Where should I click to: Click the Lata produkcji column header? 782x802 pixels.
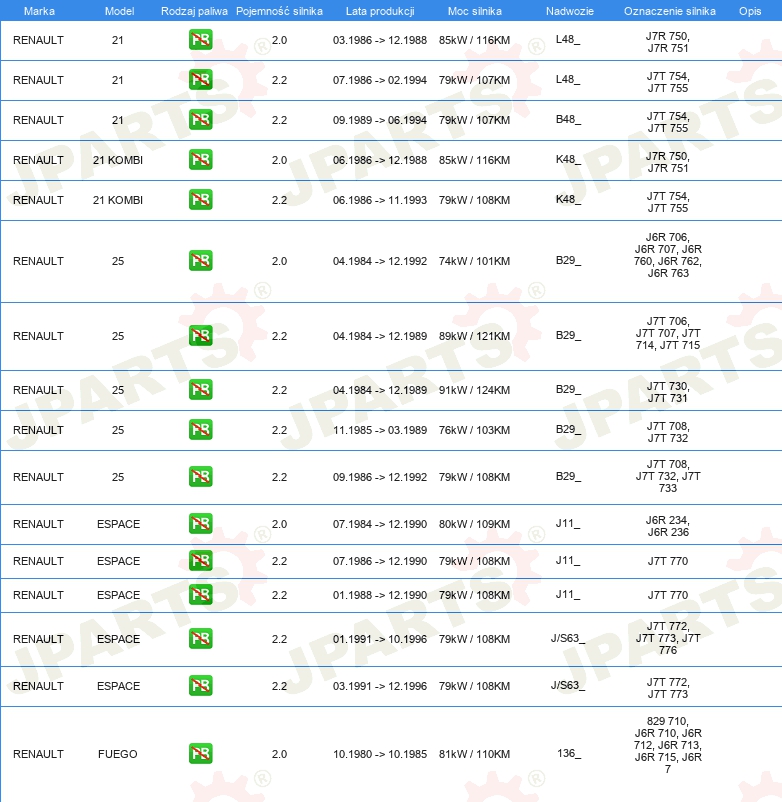coord(380,11)
